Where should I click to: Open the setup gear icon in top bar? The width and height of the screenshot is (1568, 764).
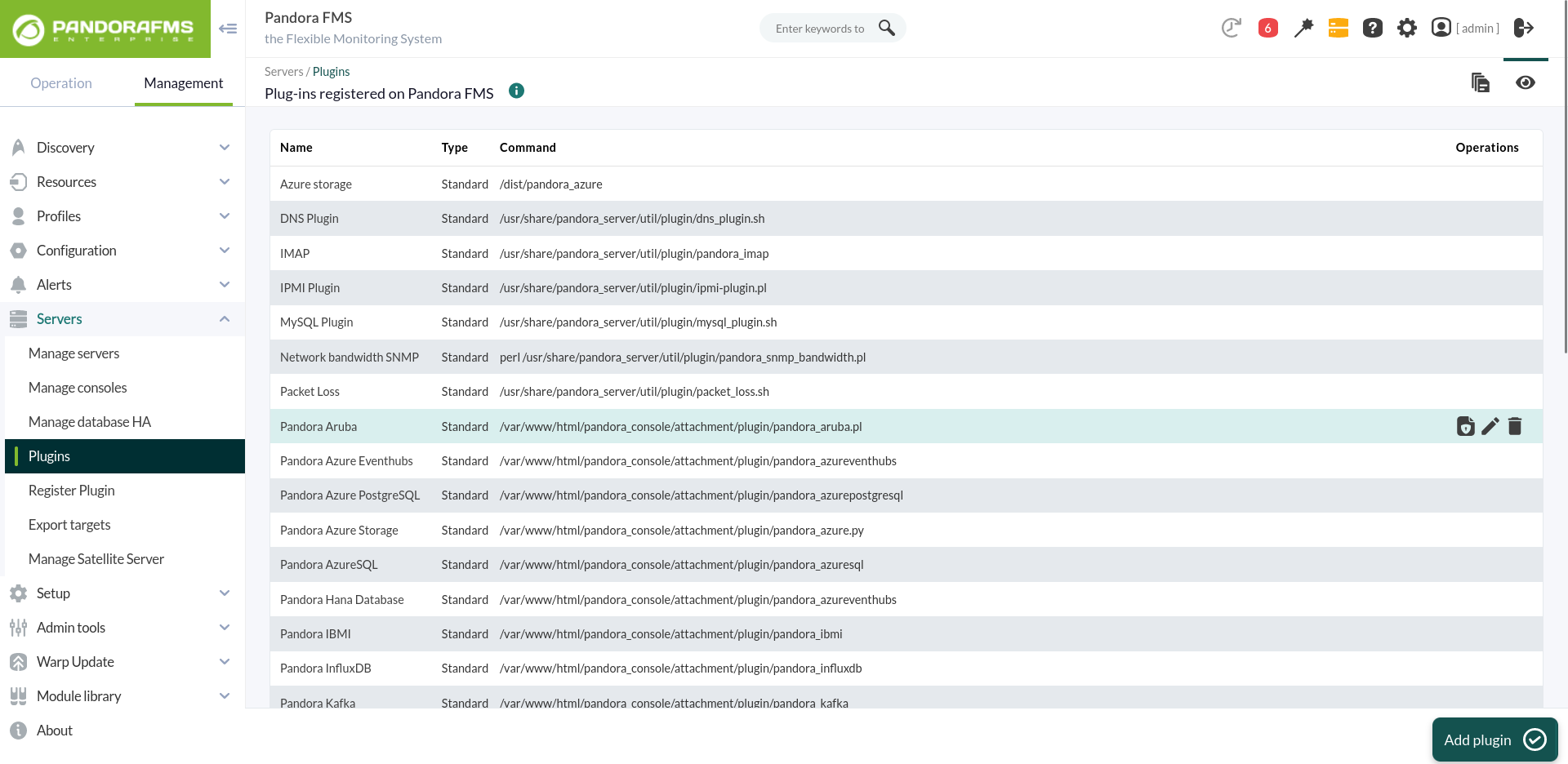[1407, 28]
